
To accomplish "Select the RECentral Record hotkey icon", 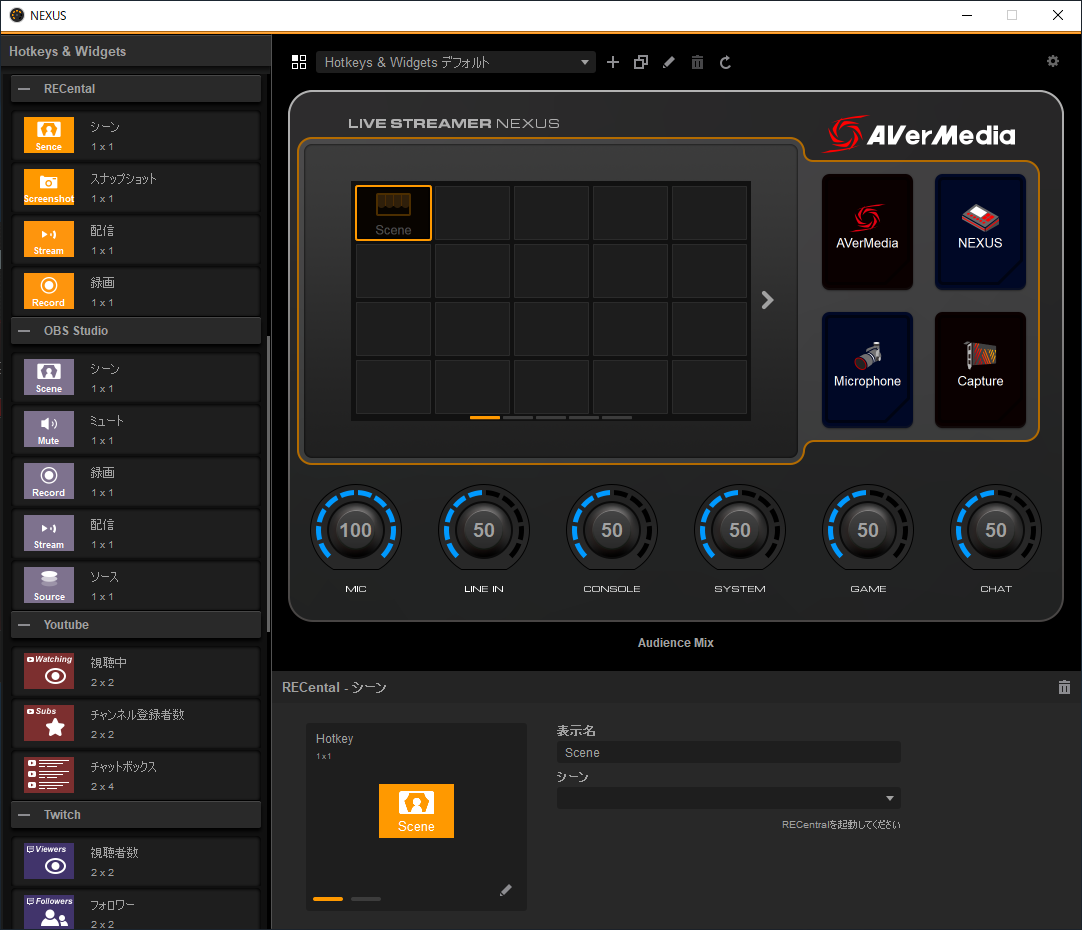I will coord(48,290).
